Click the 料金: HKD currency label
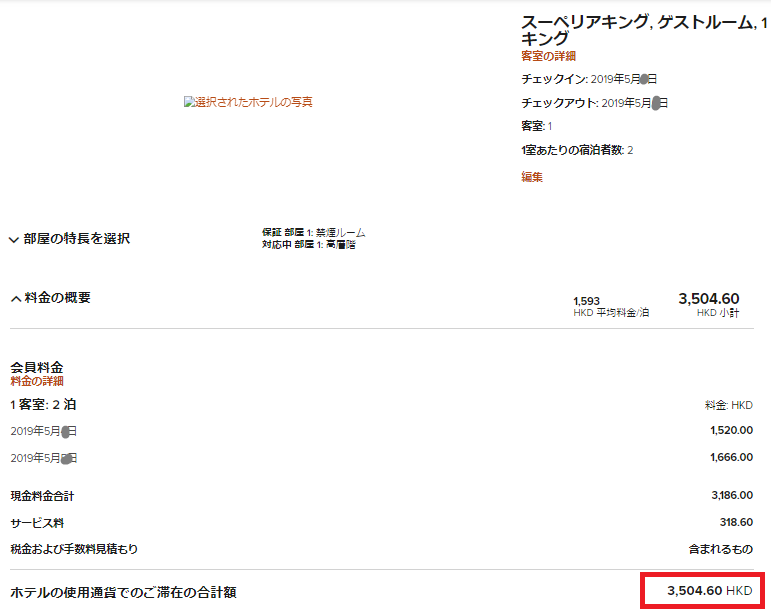Viewport: 771px width, 612px height. pos(729,405)
